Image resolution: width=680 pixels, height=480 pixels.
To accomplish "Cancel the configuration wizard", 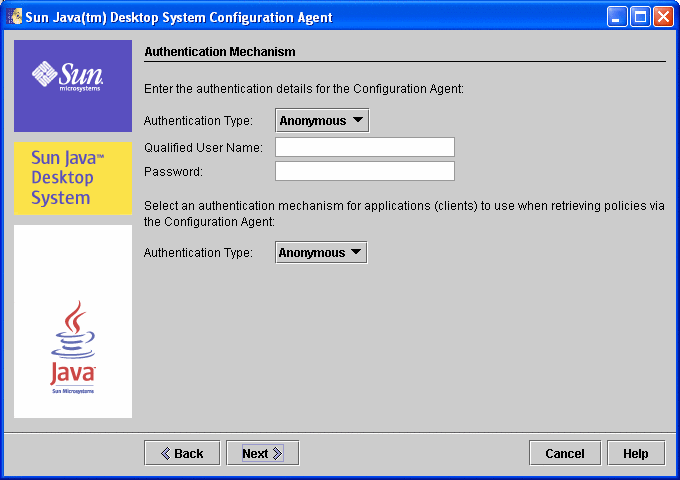I will coord(565,453).
